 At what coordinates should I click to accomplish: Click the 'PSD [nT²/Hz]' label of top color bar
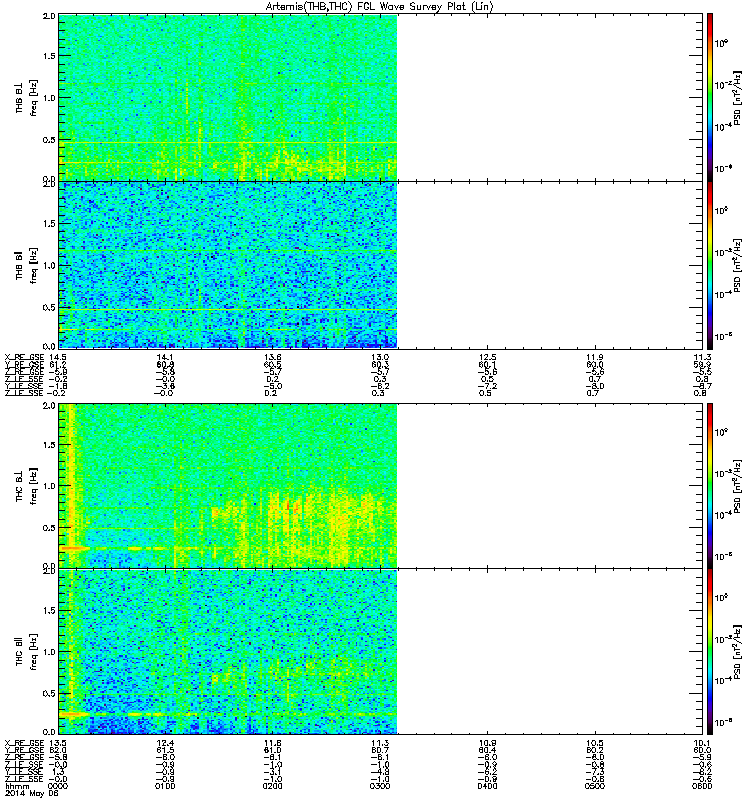pos(738,97)
